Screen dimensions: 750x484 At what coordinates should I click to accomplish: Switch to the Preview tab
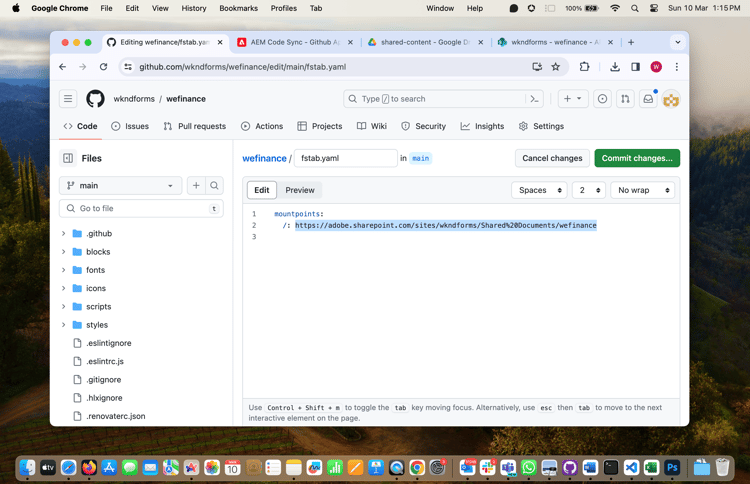300,190
